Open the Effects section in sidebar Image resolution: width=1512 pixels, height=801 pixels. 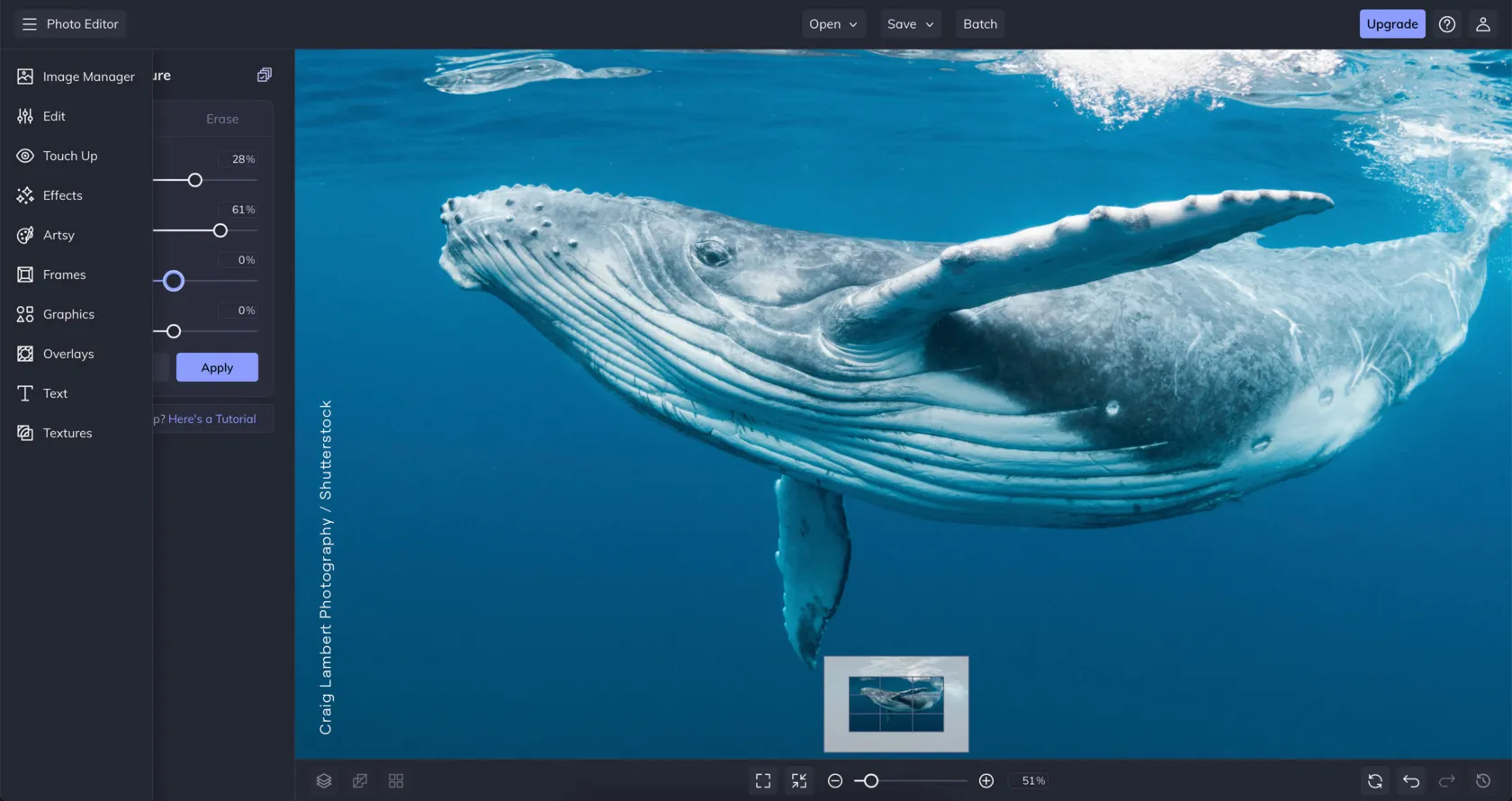pos(62,195)
